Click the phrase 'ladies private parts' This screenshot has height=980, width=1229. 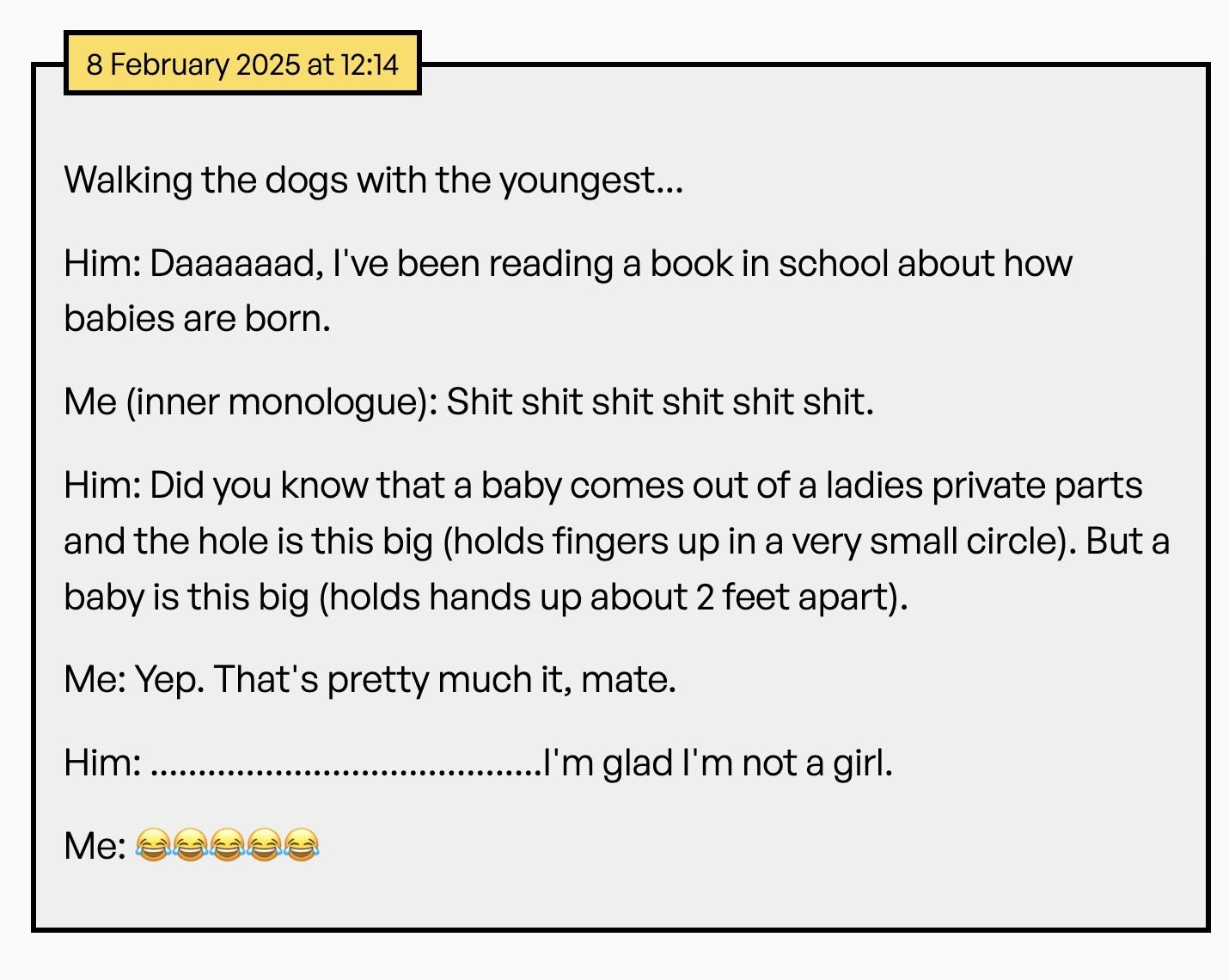tap(983, 486)
